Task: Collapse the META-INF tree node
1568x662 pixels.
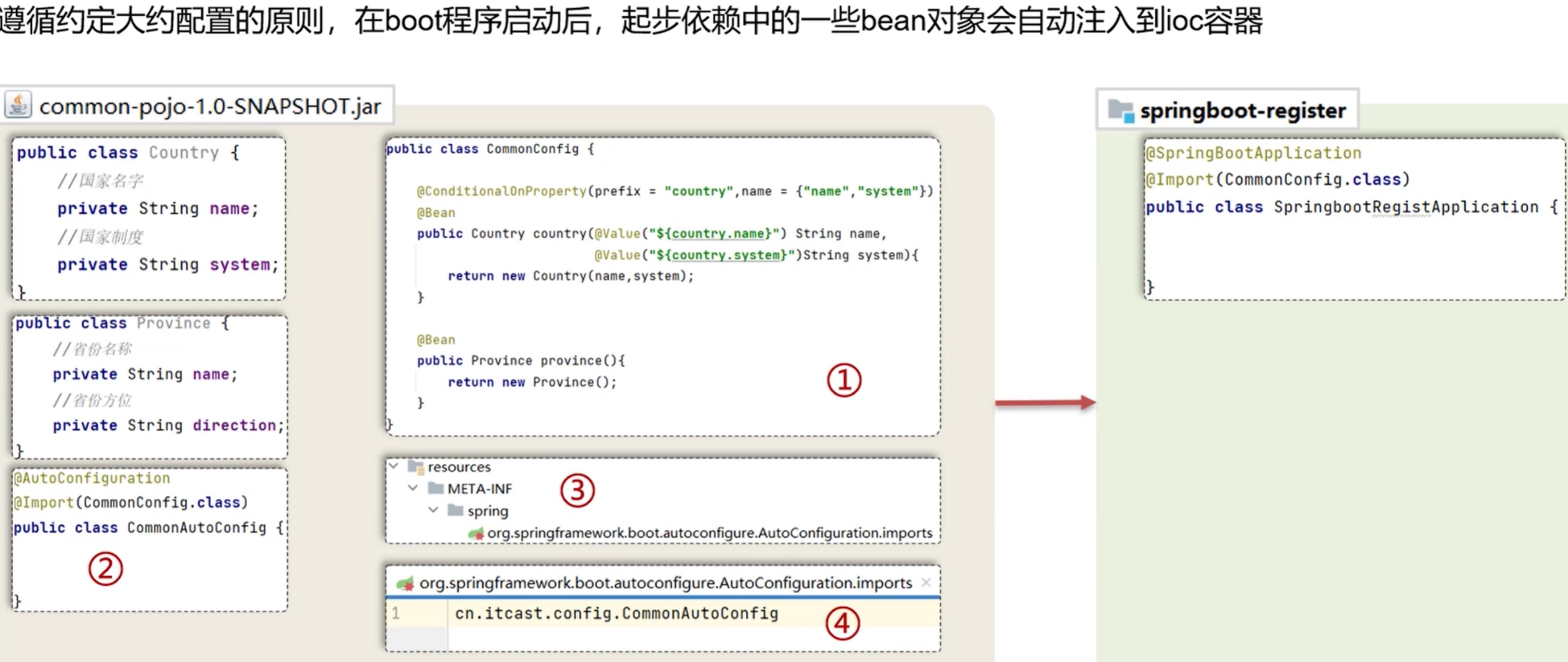Action: coord(414,488)
